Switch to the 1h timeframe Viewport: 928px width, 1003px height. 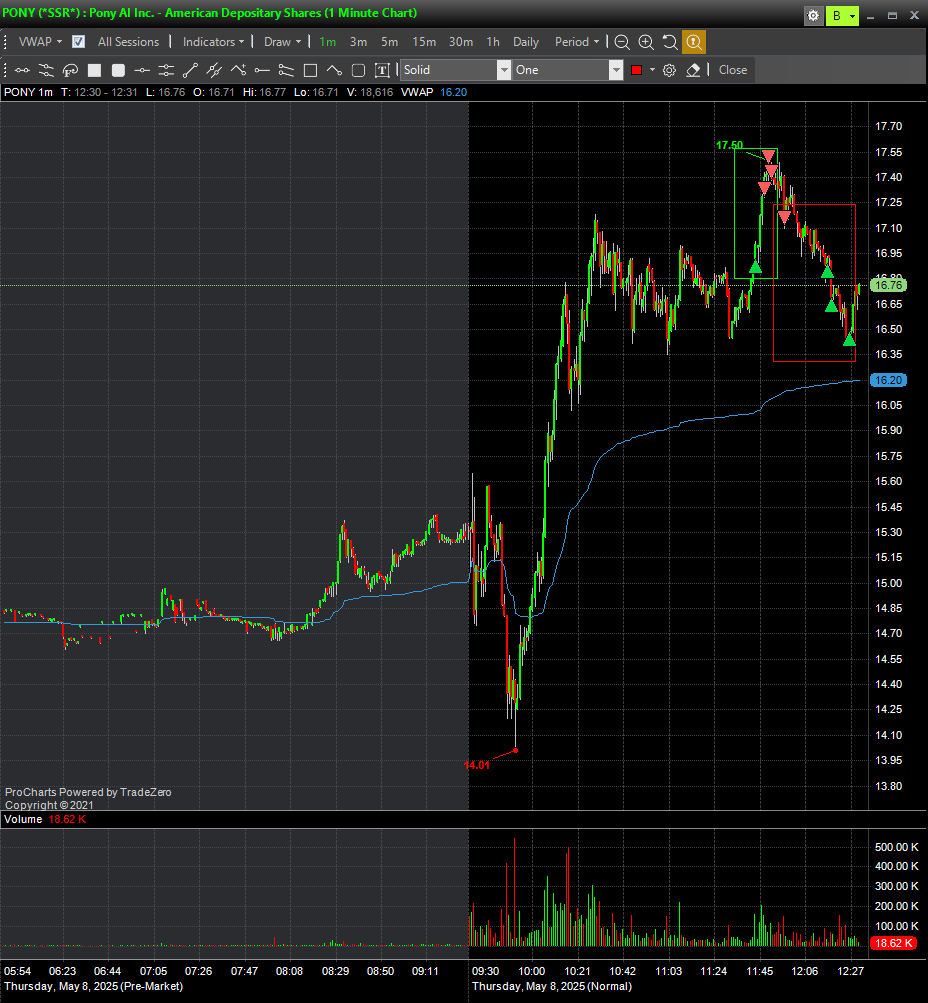[492, 42]
